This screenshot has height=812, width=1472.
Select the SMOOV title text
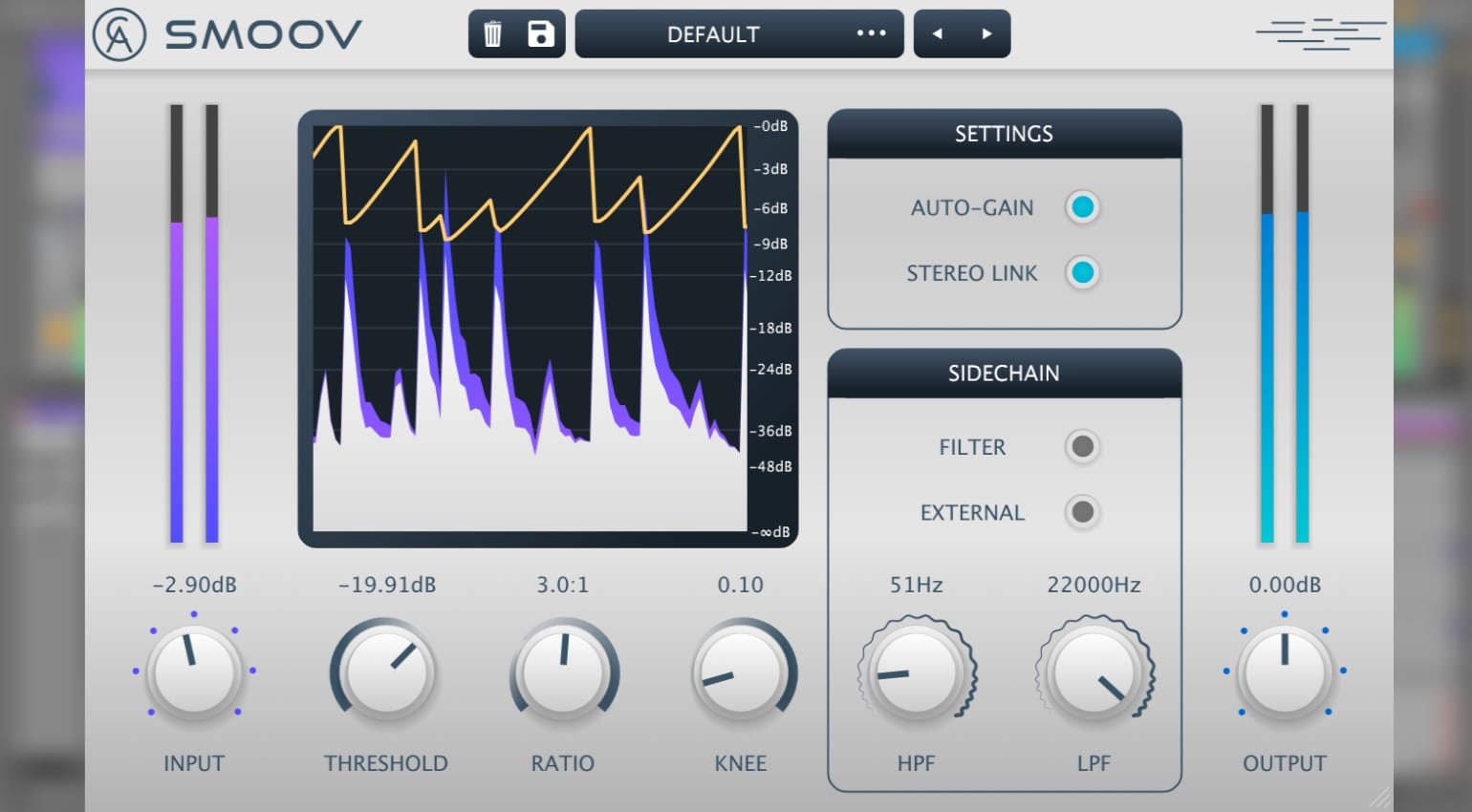265,33
